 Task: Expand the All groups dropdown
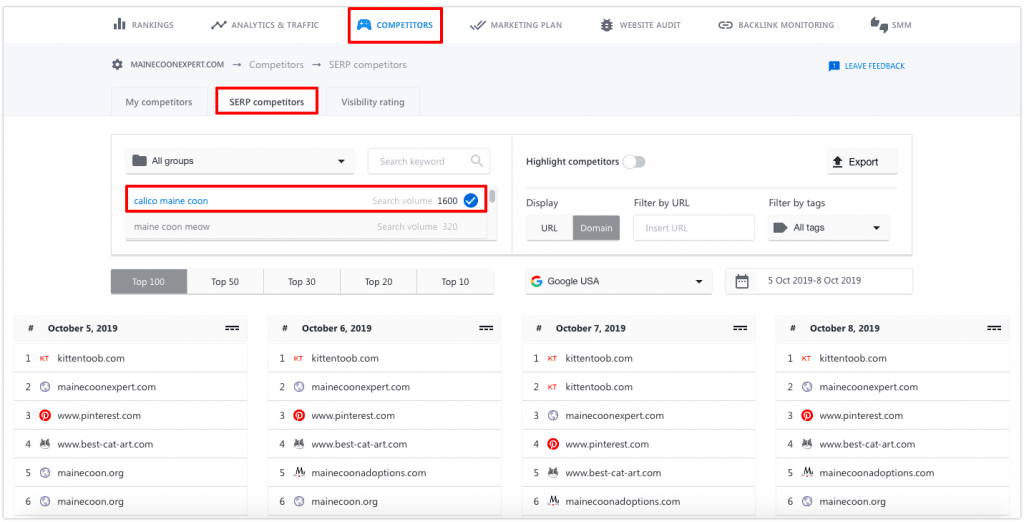tap(240, 161)
